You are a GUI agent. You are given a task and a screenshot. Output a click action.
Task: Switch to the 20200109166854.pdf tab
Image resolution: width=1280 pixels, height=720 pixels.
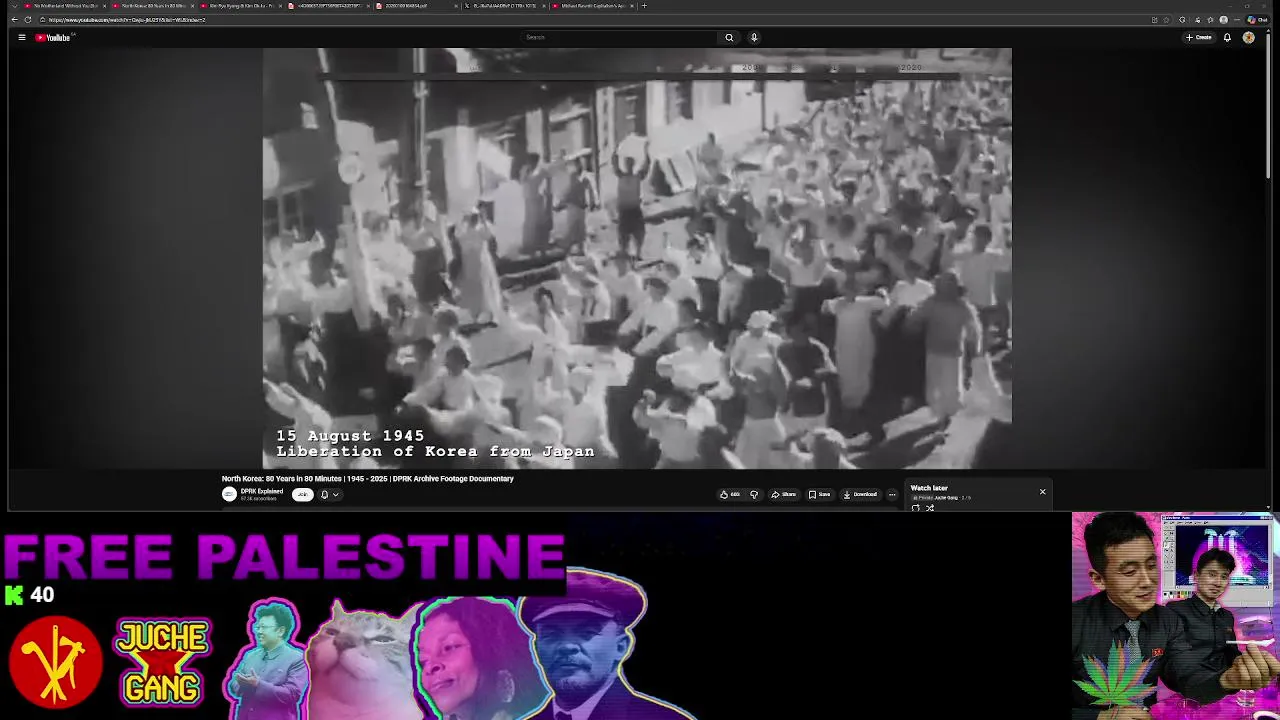click(x=415, y=6)
